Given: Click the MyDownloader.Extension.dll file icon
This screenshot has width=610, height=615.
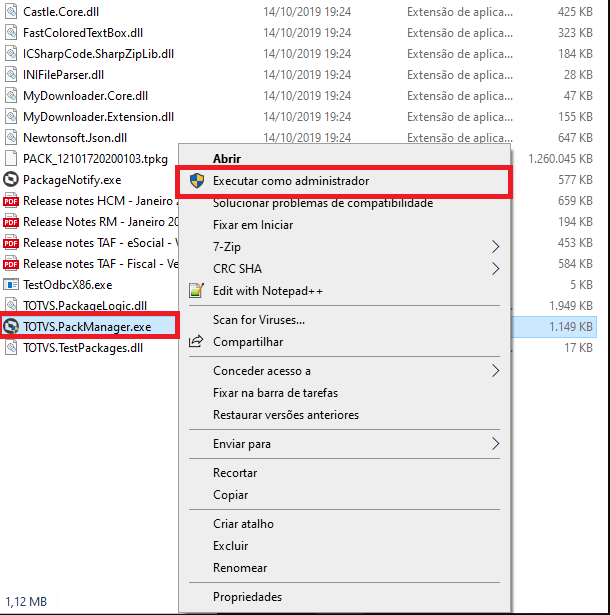Looking at the screenshot, I should click(x=11, y=116).
